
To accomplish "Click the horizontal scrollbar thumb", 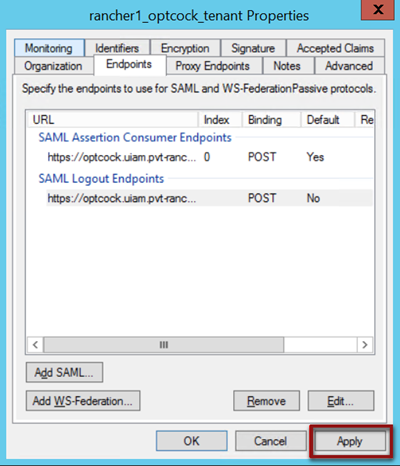I will click(x=164, y=344).
